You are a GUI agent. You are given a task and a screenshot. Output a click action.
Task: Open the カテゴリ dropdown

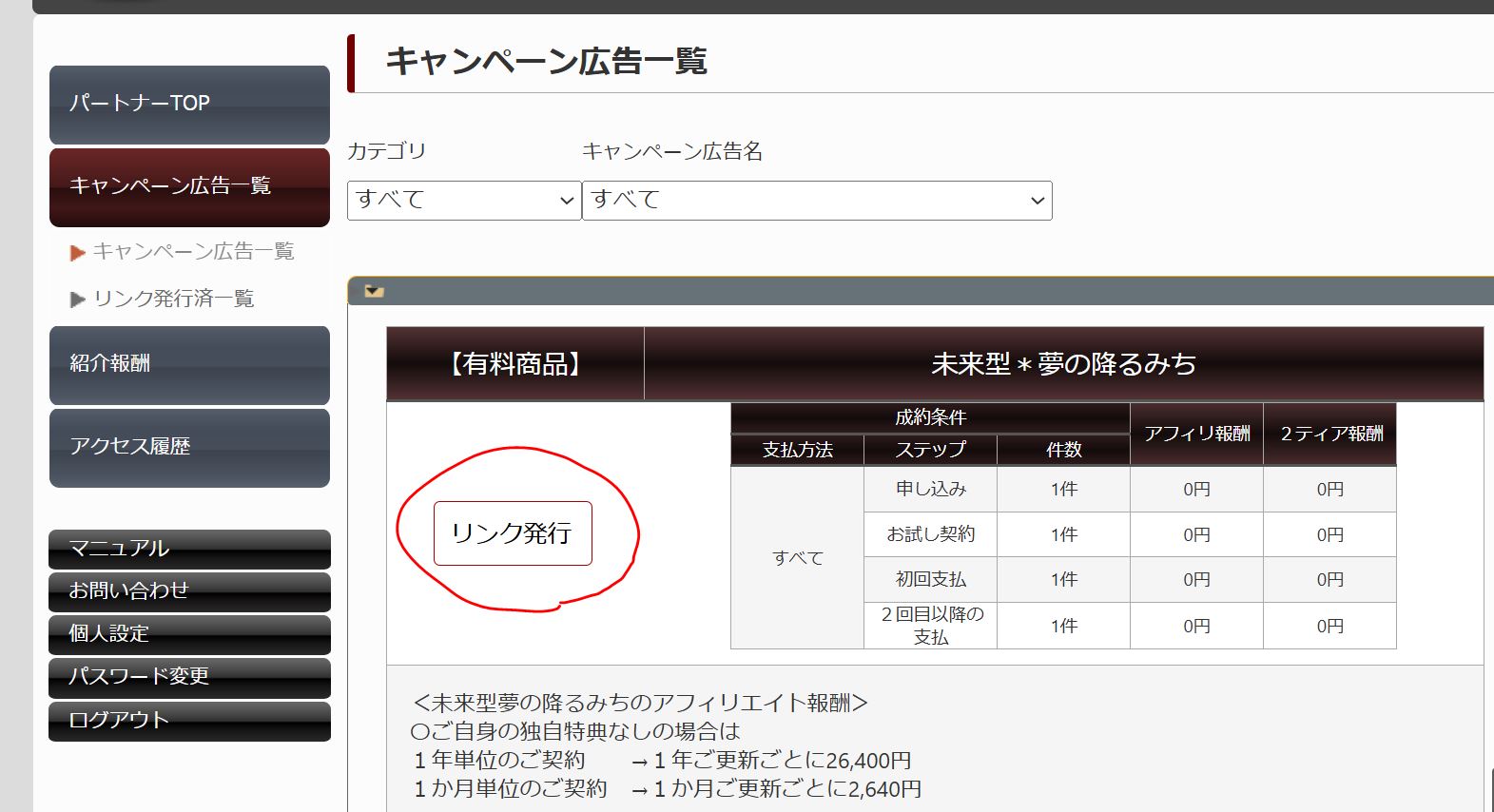pyautogui.click(x=463, y=201)
